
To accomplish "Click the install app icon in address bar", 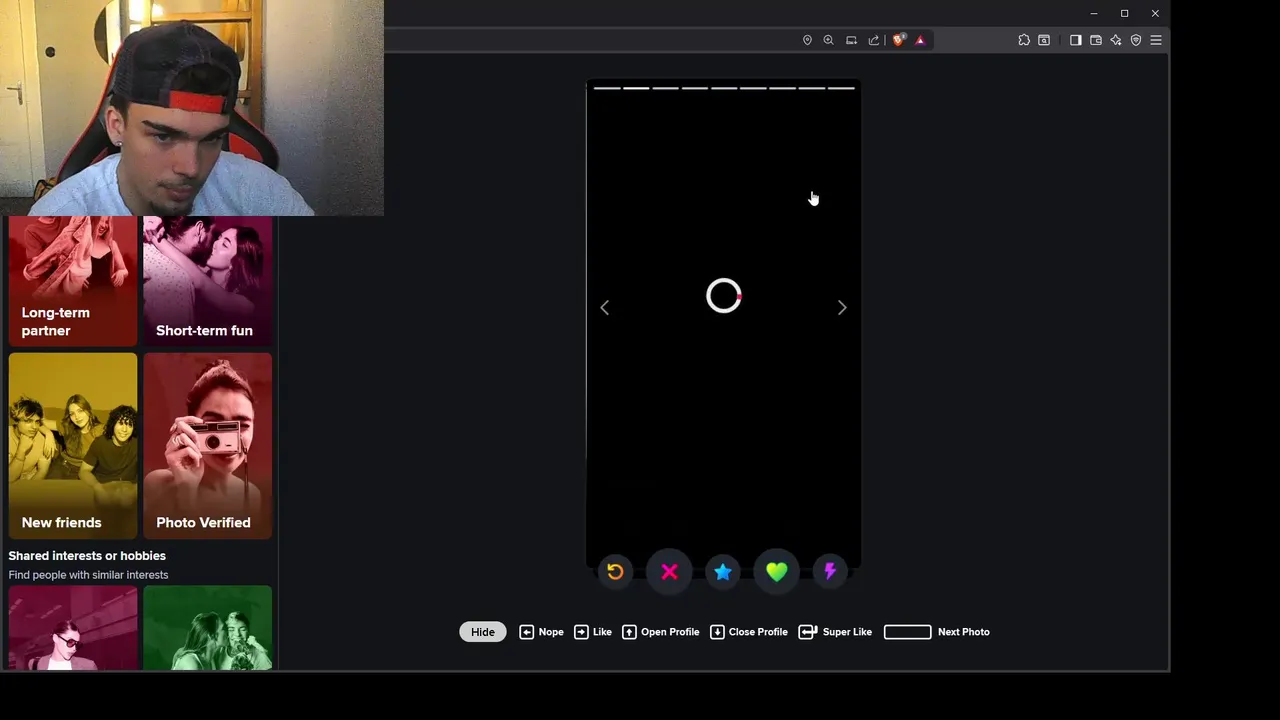I will (851, 40).
